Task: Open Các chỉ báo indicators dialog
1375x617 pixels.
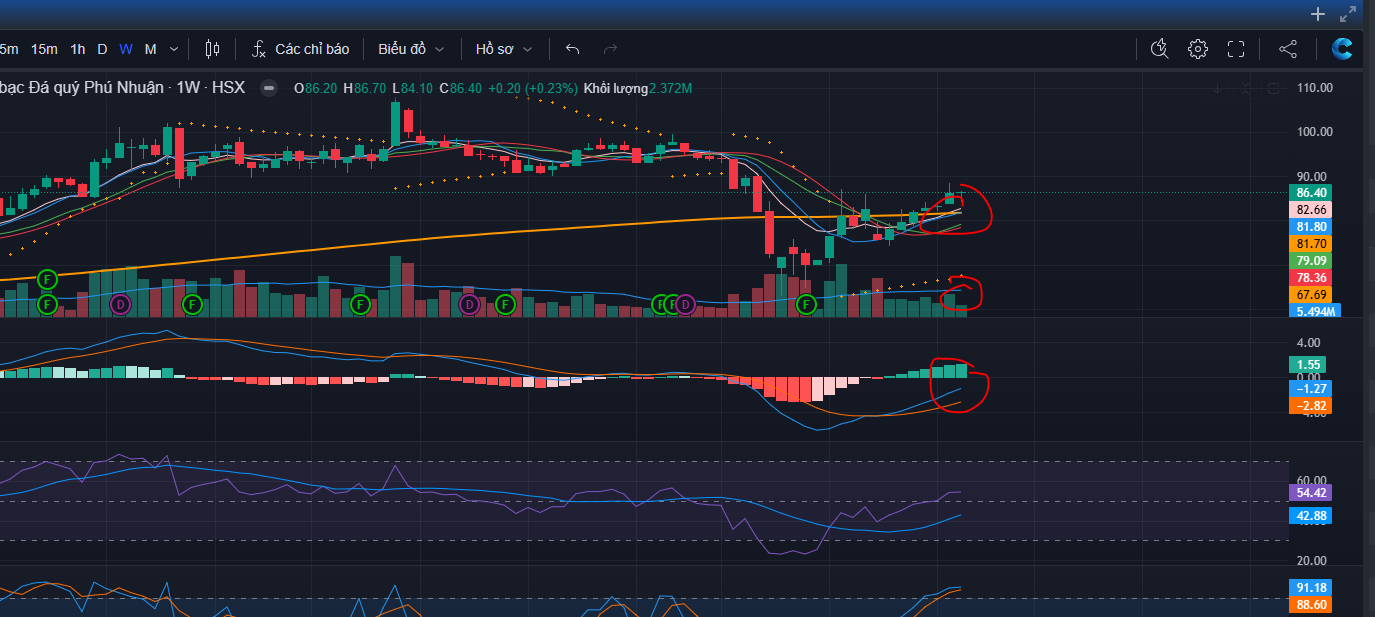Action: 312,49
